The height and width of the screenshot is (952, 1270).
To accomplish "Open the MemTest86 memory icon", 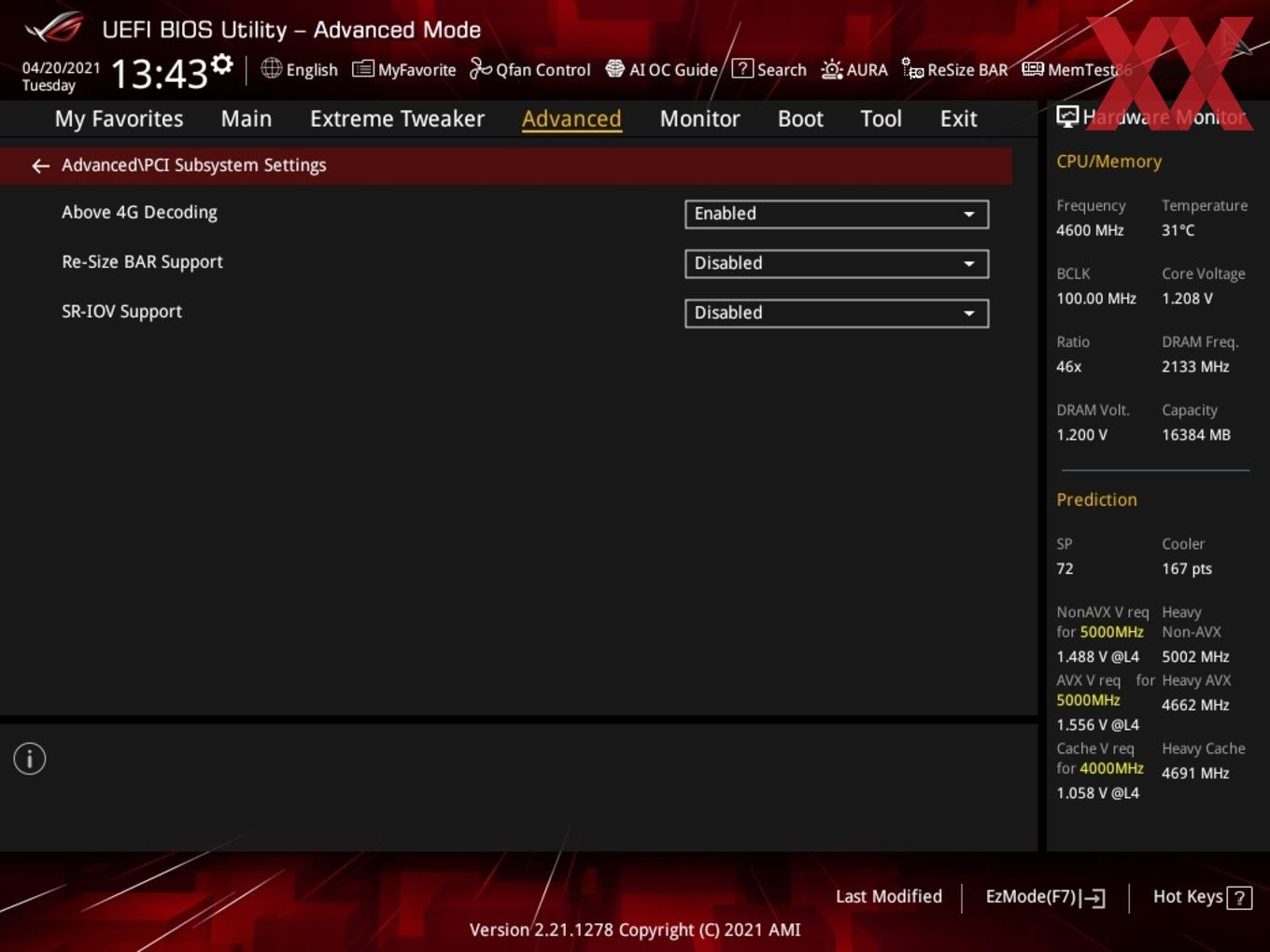I will pos(1033,69).
